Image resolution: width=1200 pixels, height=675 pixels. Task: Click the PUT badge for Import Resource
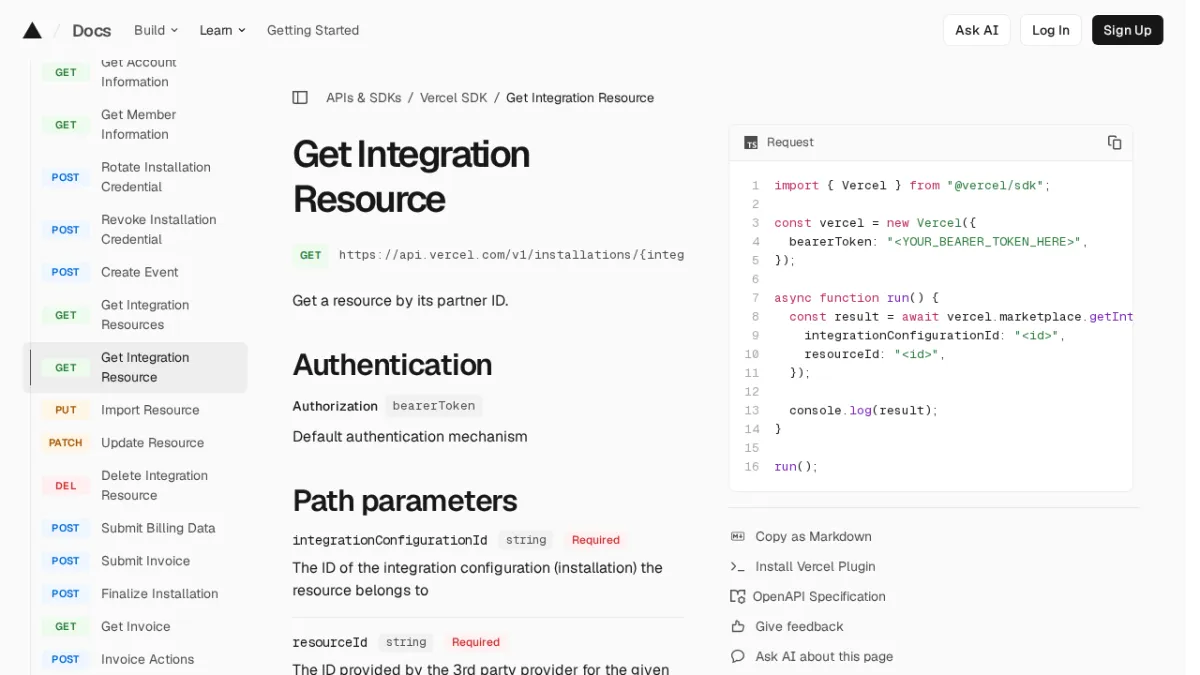click(x=66, y=410)
